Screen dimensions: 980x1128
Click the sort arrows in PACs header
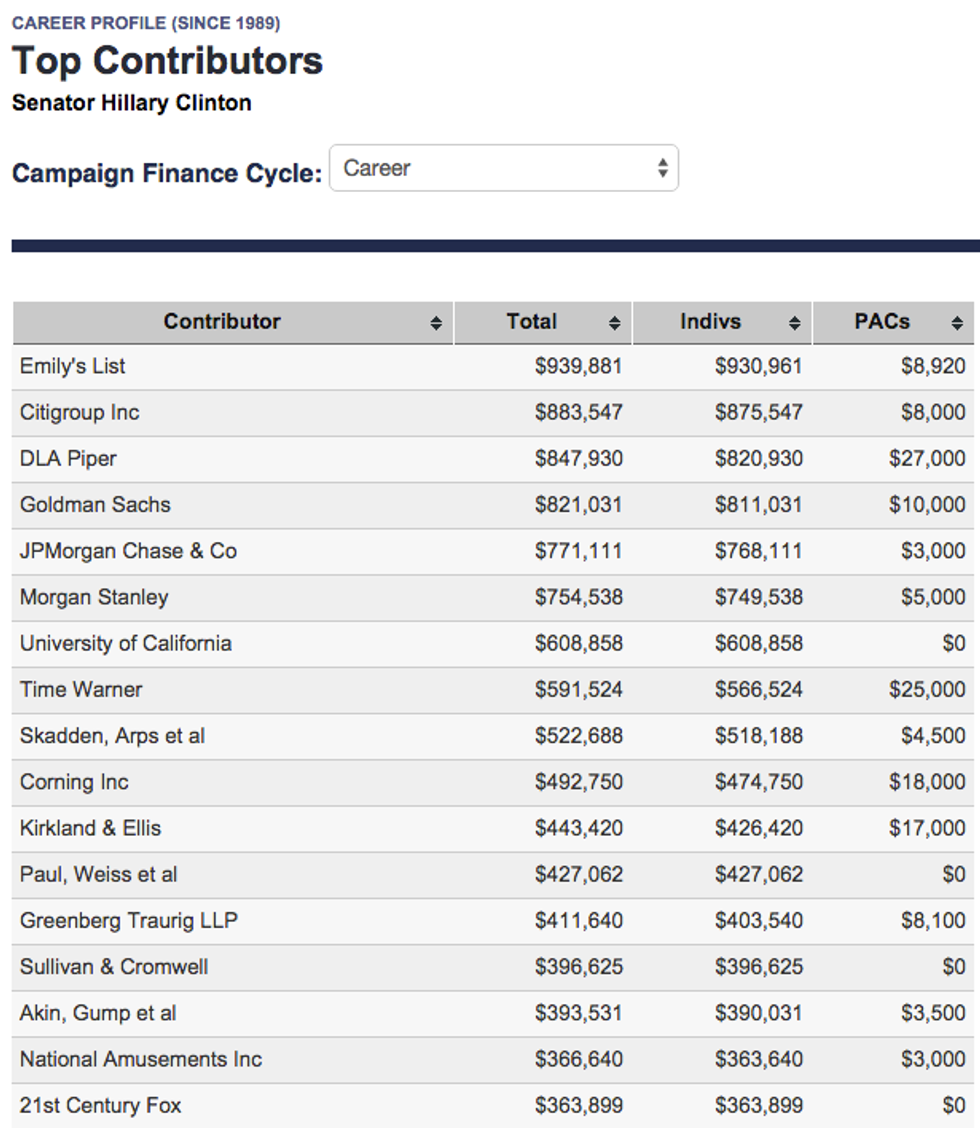click(x=956, y=323)
